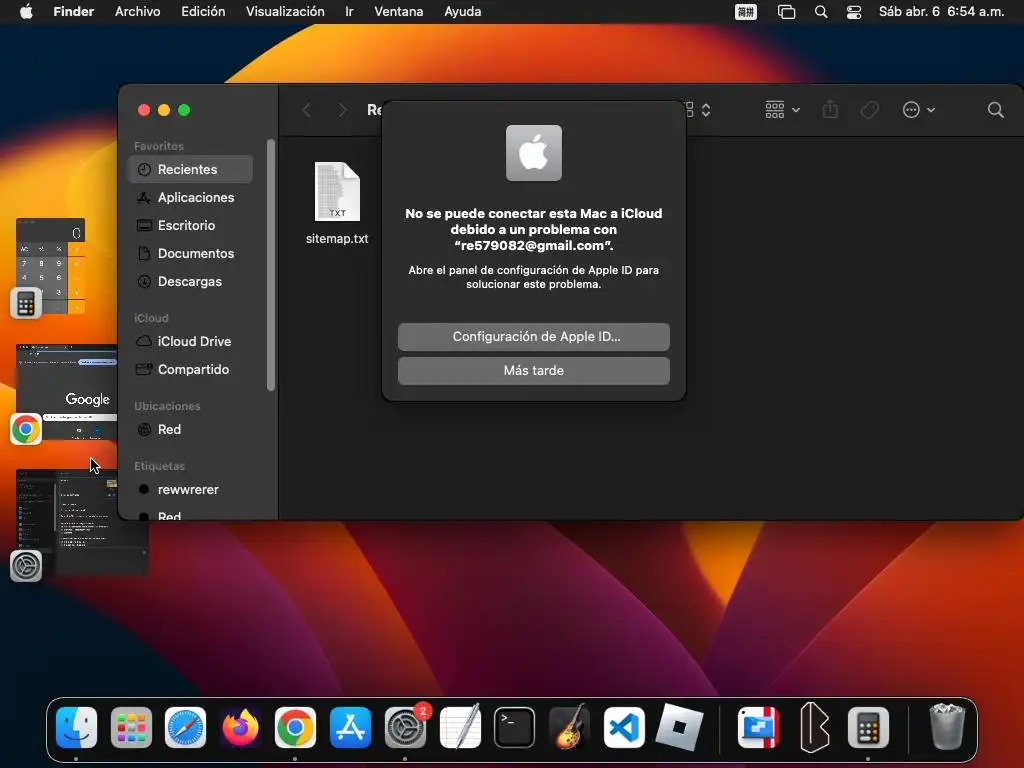Open the Ir menu
The image size is (1024, 768).
pos(349,12)
